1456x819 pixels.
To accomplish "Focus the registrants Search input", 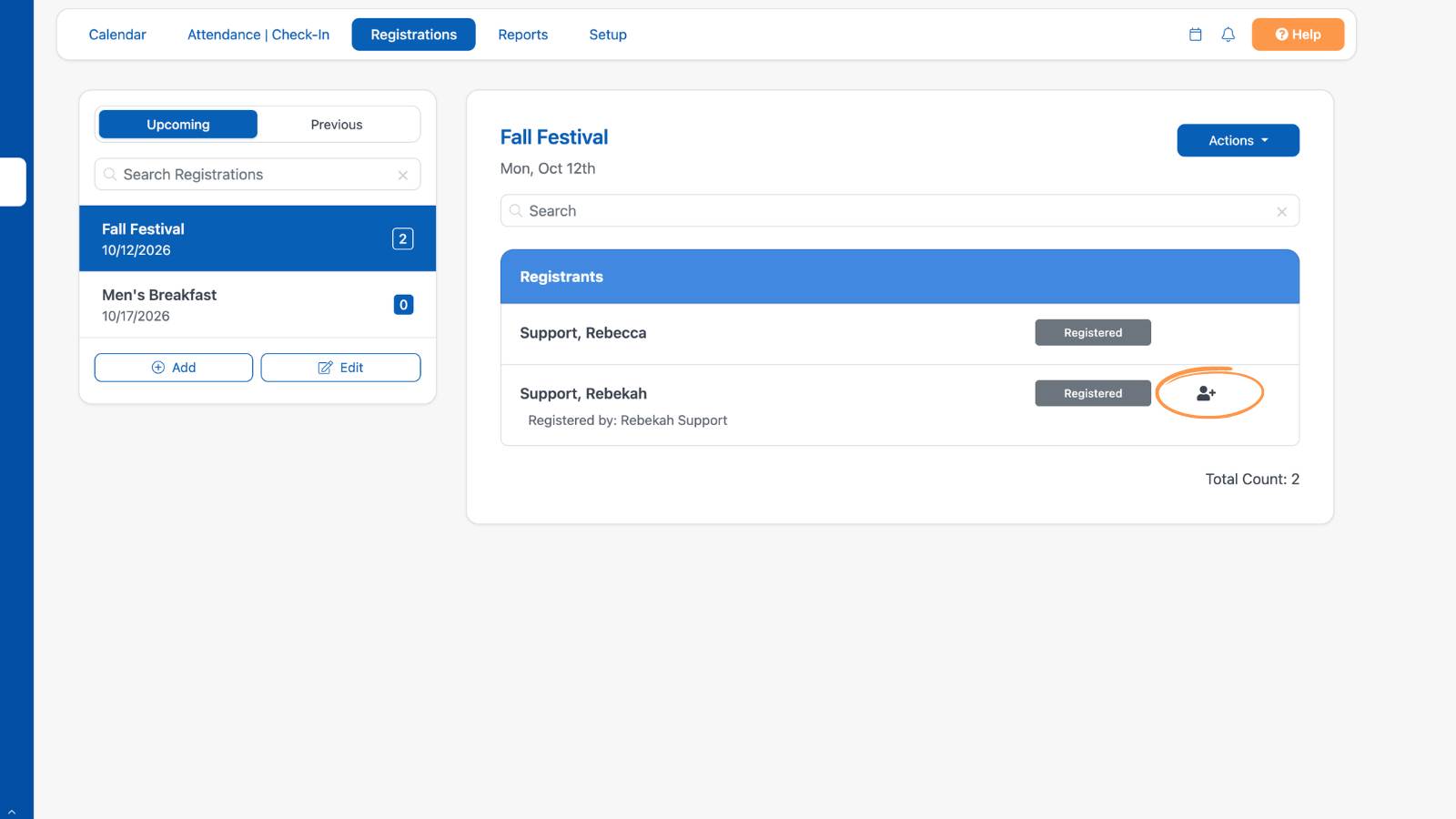I will click(900, 211).
